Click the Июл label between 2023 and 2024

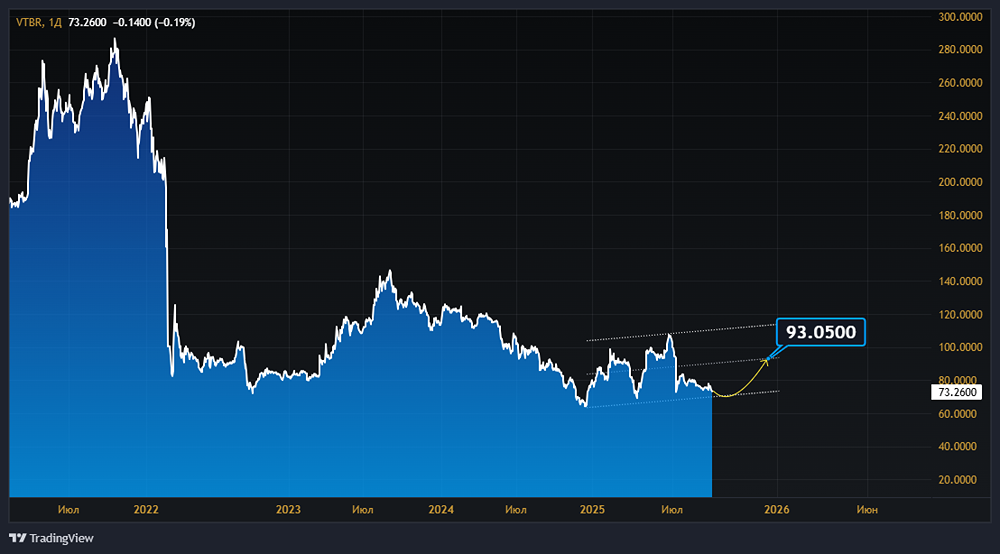pyautogui.click(x=363, y=509)
